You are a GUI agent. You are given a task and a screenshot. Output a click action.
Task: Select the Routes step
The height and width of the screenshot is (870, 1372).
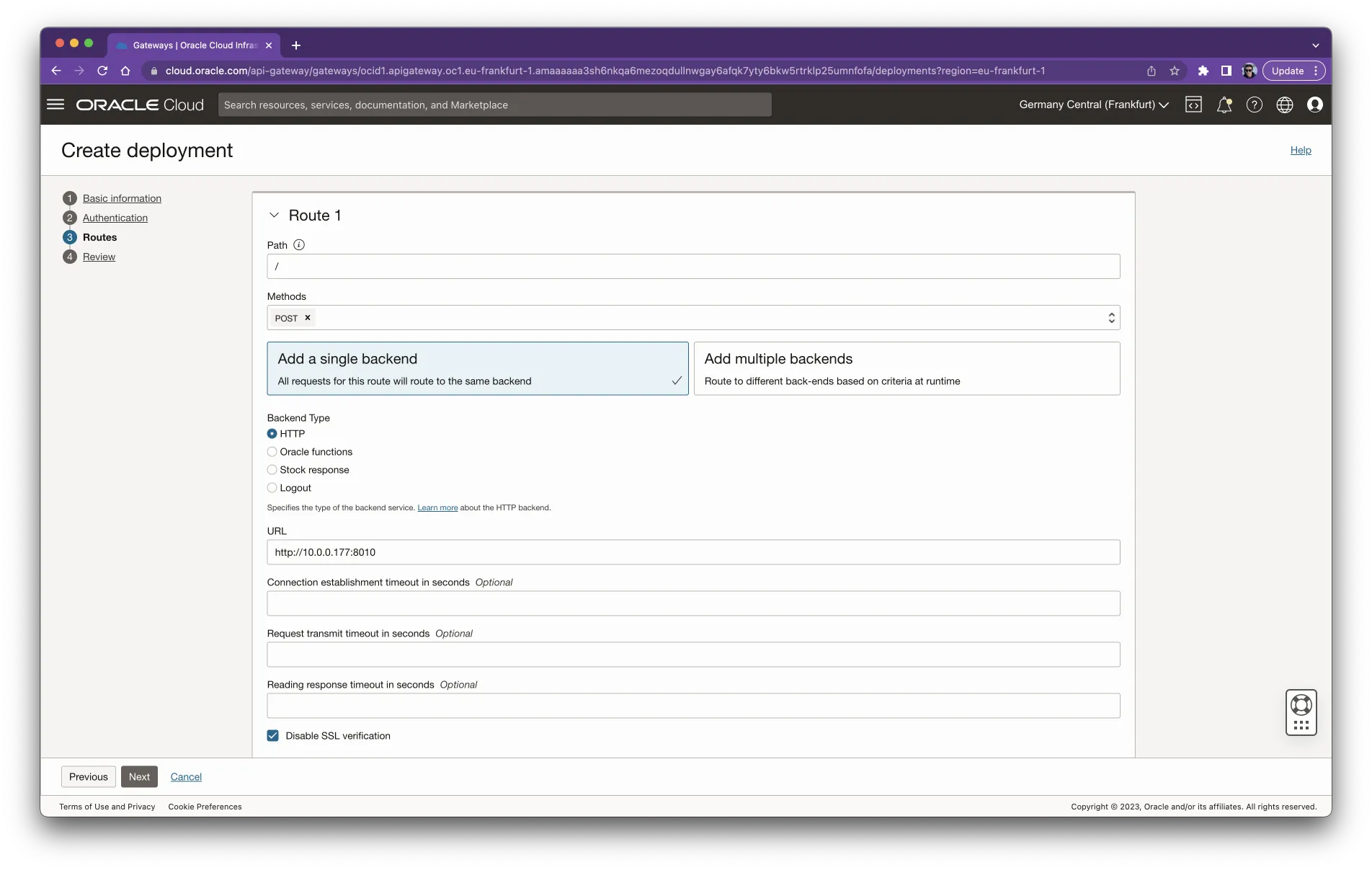(x=99, y=237)
